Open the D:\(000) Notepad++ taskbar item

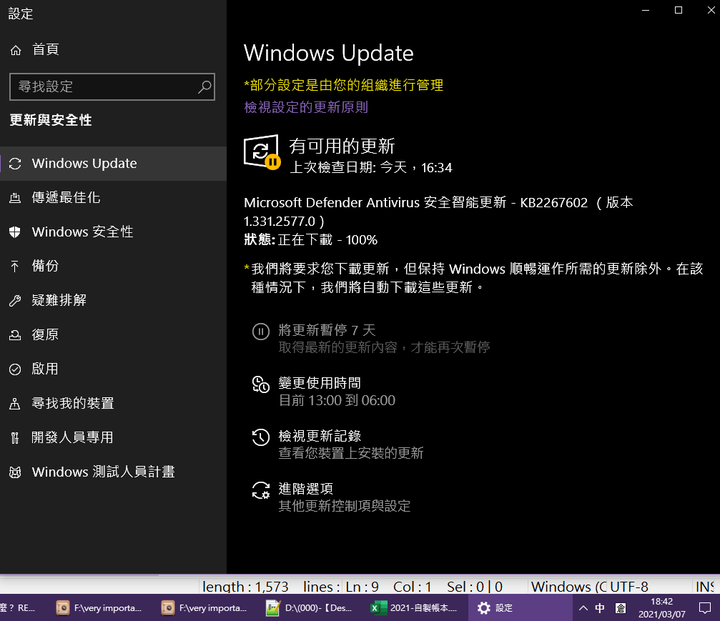point(310,608)
